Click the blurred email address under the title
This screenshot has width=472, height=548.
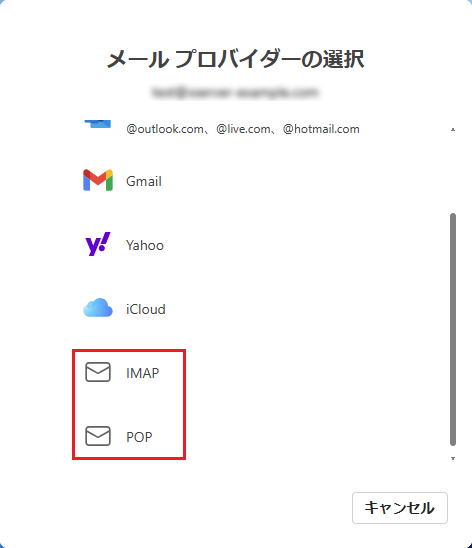(236, 92)
